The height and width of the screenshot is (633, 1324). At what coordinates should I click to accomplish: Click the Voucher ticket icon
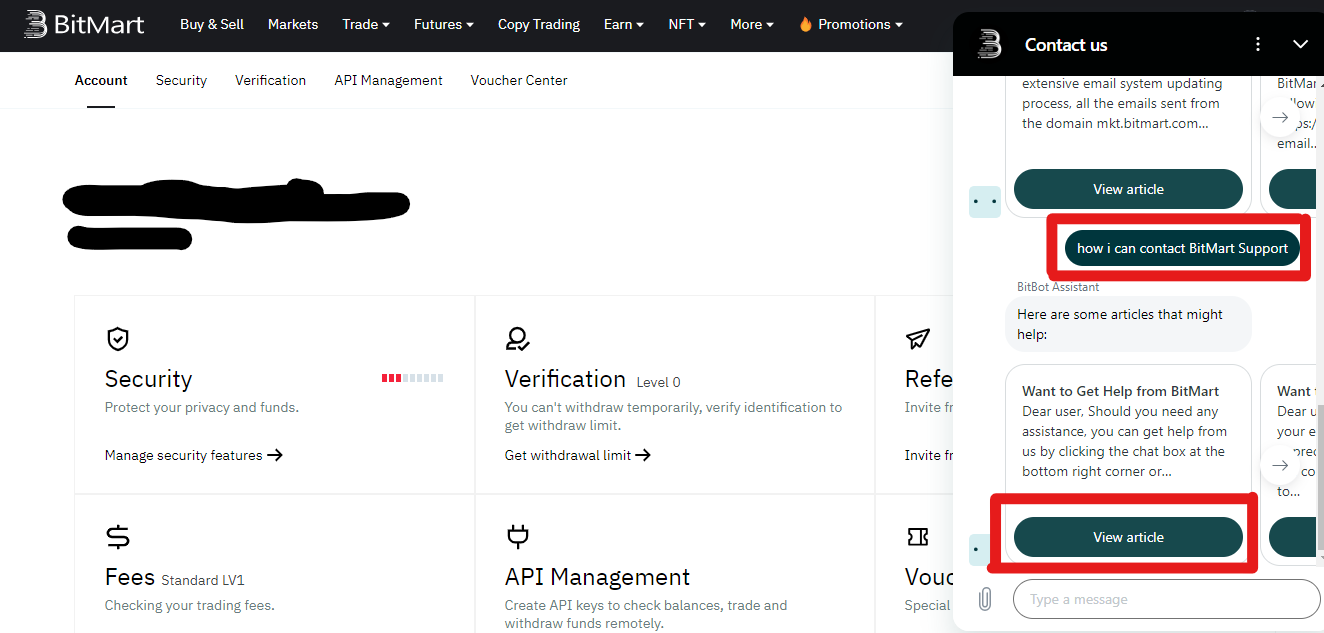pyautogui.click(x=918, y=537)
